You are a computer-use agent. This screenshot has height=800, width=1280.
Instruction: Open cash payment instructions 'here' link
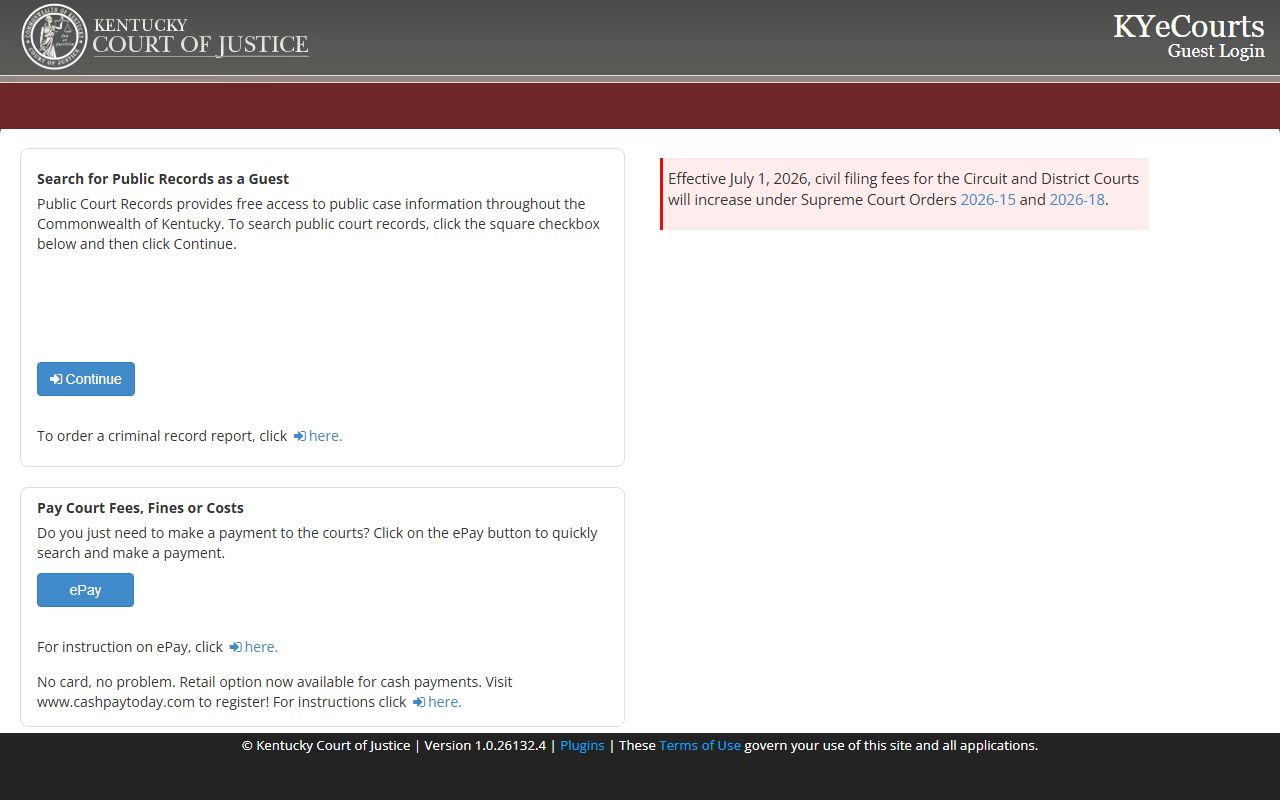pyautogui.click(x=437, y=702)
